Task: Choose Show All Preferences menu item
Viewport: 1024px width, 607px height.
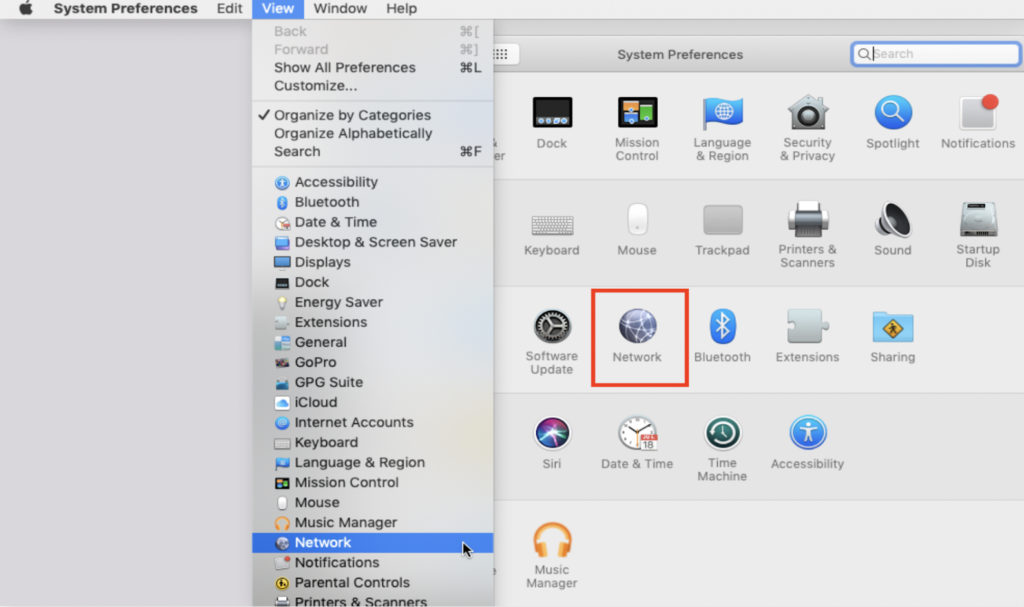Action: (373, 68)
